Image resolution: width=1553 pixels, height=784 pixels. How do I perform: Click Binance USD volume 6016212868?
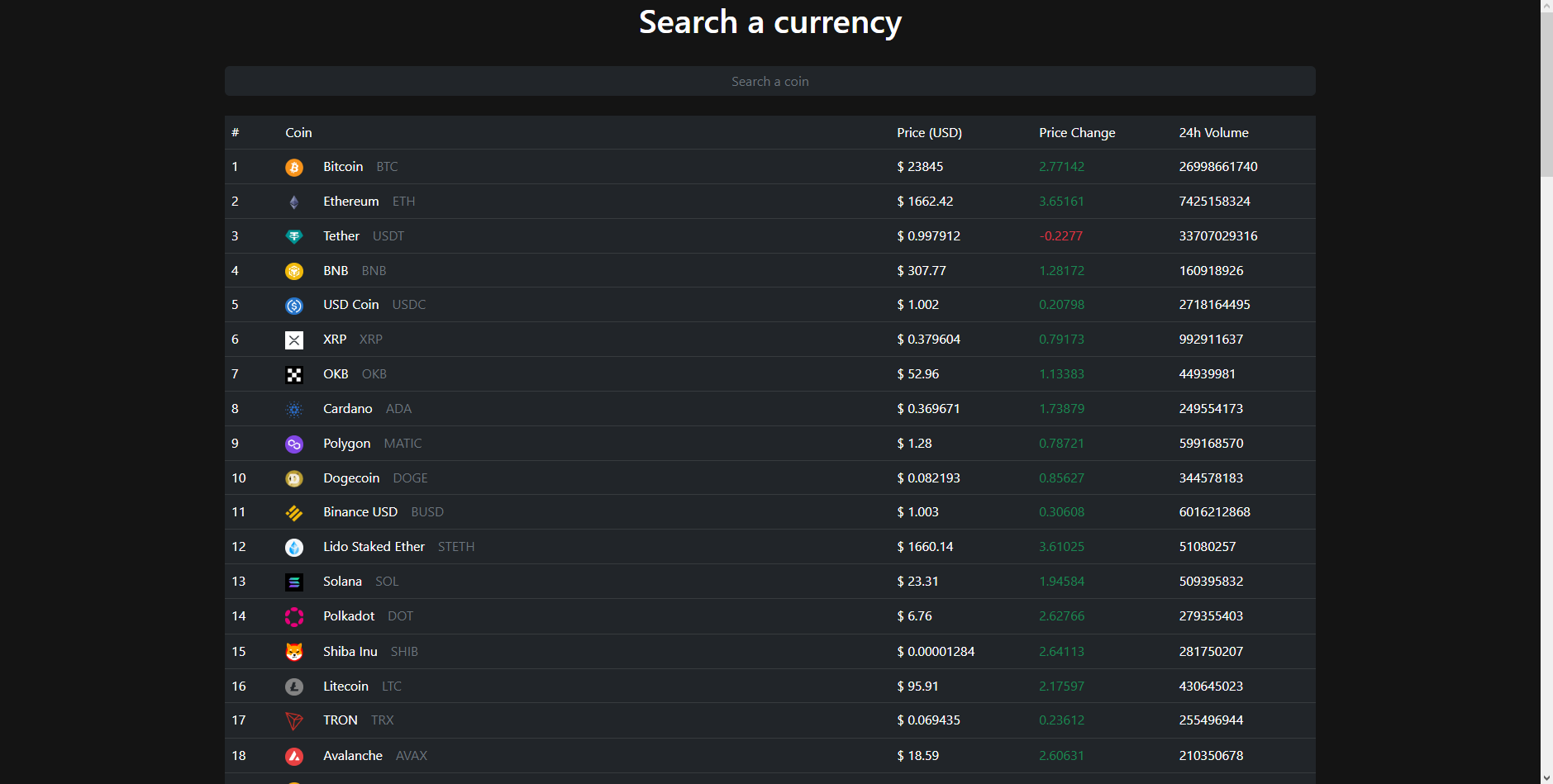(x=1214, y=512)
